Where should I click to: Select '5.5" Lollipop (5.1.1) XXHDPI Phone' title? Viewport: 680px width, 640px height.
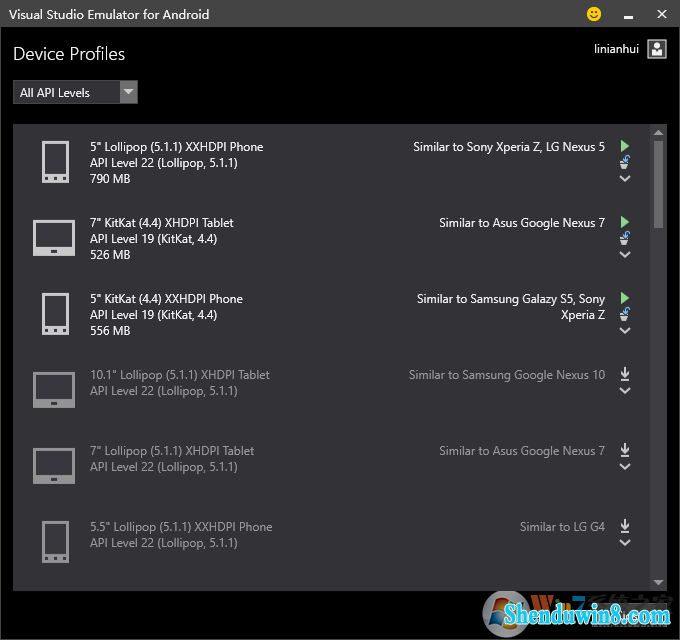point(181,527)
